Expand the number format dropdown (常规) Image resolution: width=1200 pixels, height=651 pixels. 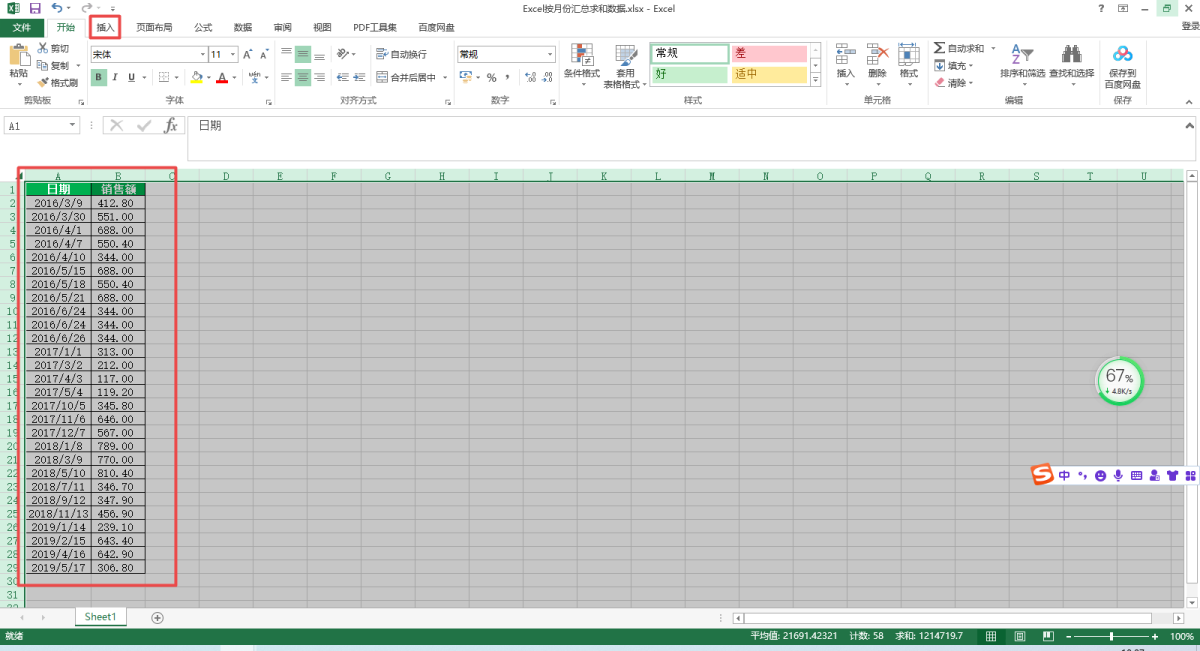(550, 54)
